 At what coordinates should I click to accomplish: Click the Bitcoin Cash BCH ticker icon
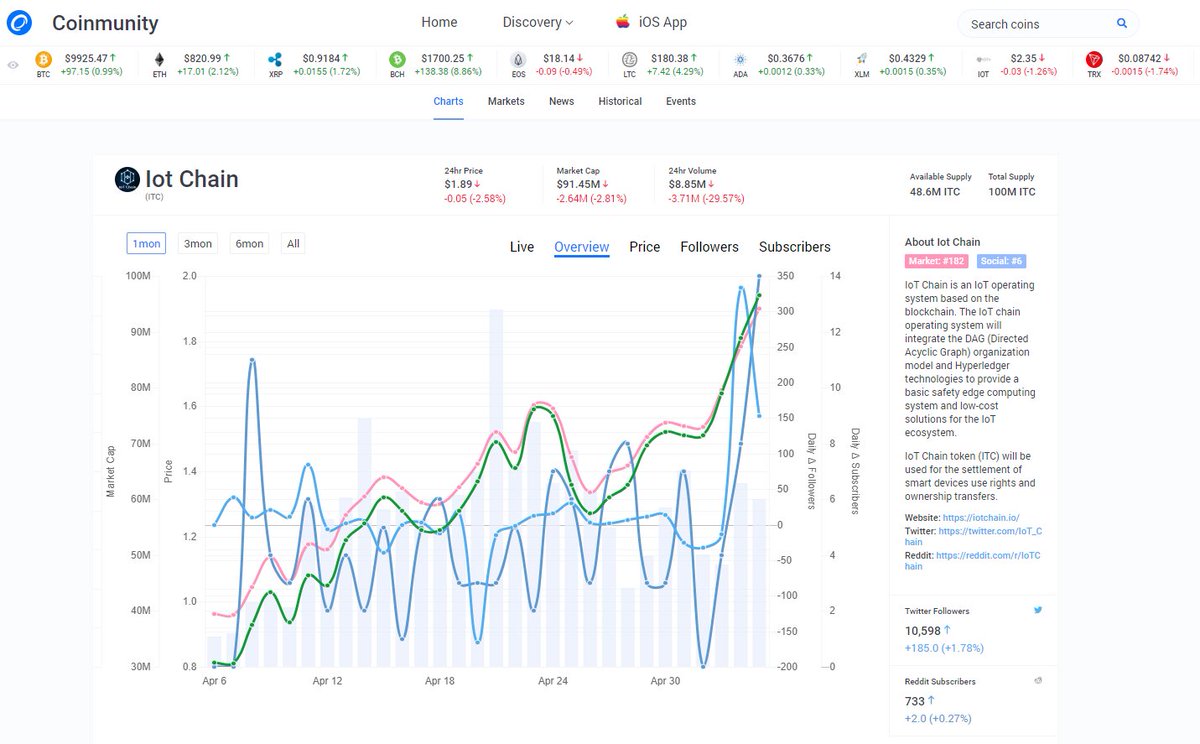[x=397, y=60]
